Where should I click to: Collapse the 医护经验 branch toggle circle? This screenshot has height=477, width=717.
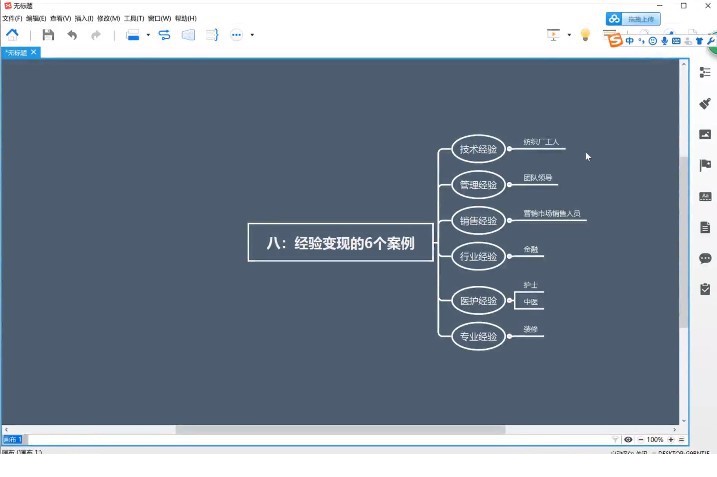tap(509, 300)
